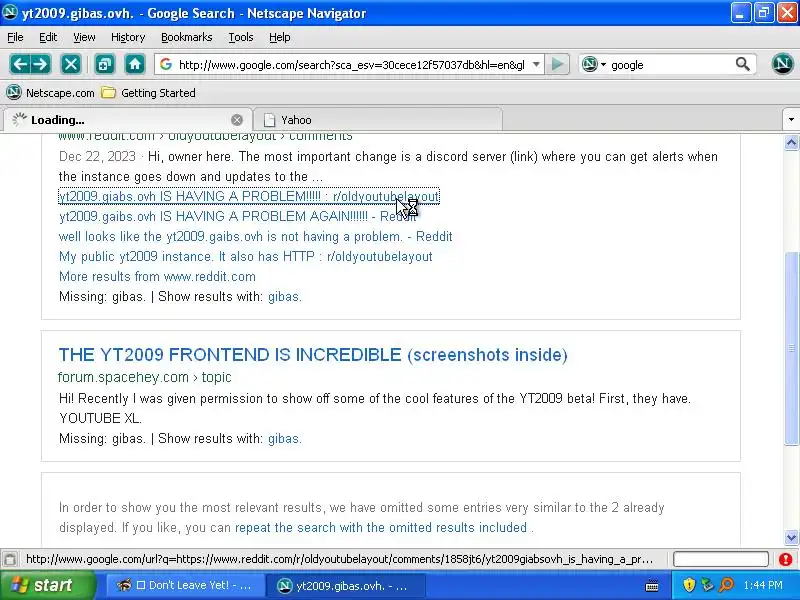The height and width of the screenshot is (600, 800).
Task: Open the Help menu
Action: click(280, 37)
